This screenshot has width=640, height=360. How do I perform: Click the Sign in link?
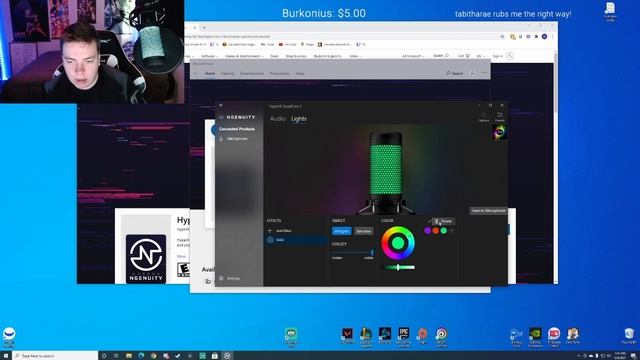click(x=498, y=56)
